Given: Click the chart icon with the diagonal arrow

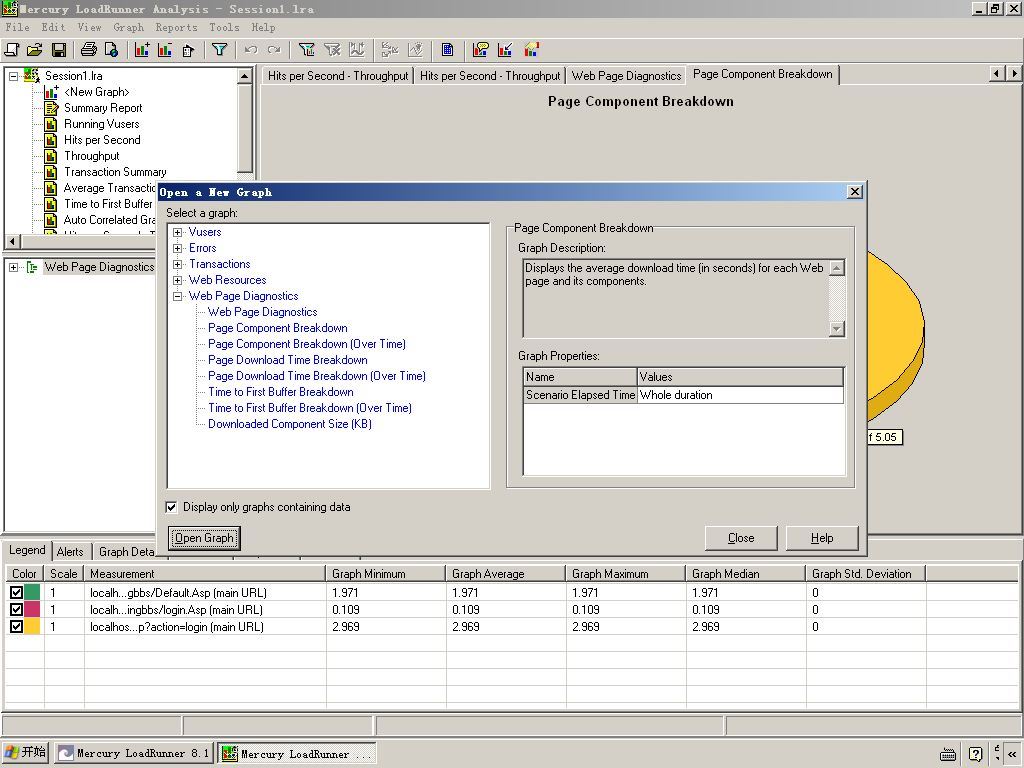Looking at the screenshot, I should (x=505, y=50).
